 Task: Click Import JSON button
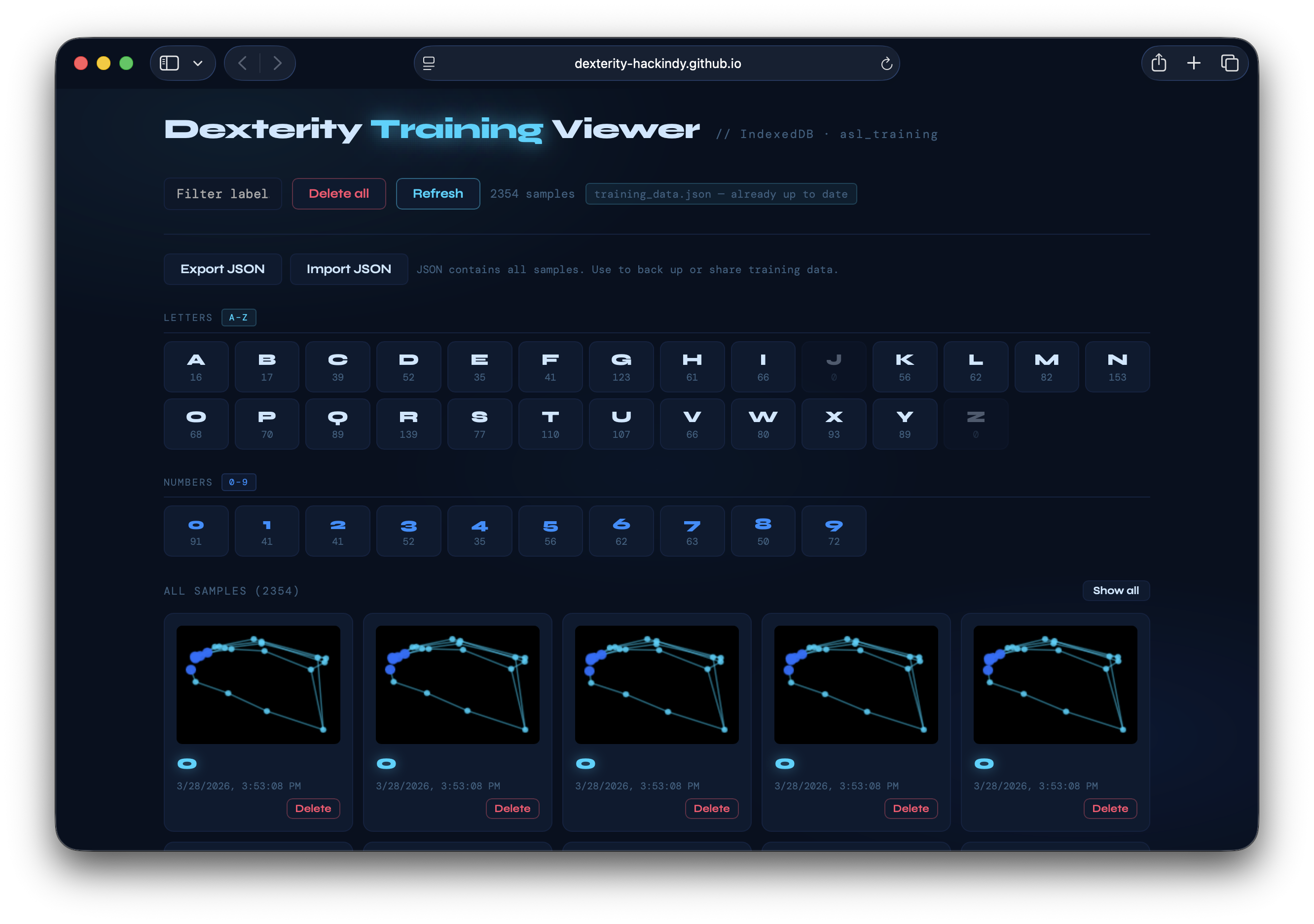(x=349, y=269)
